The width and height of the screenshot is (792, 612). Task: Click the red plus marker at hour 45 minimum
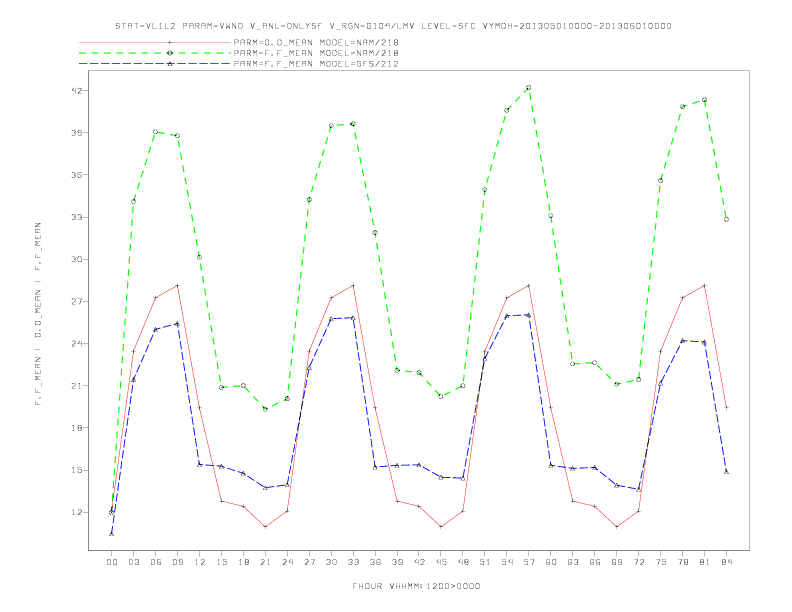pos(441,527)
